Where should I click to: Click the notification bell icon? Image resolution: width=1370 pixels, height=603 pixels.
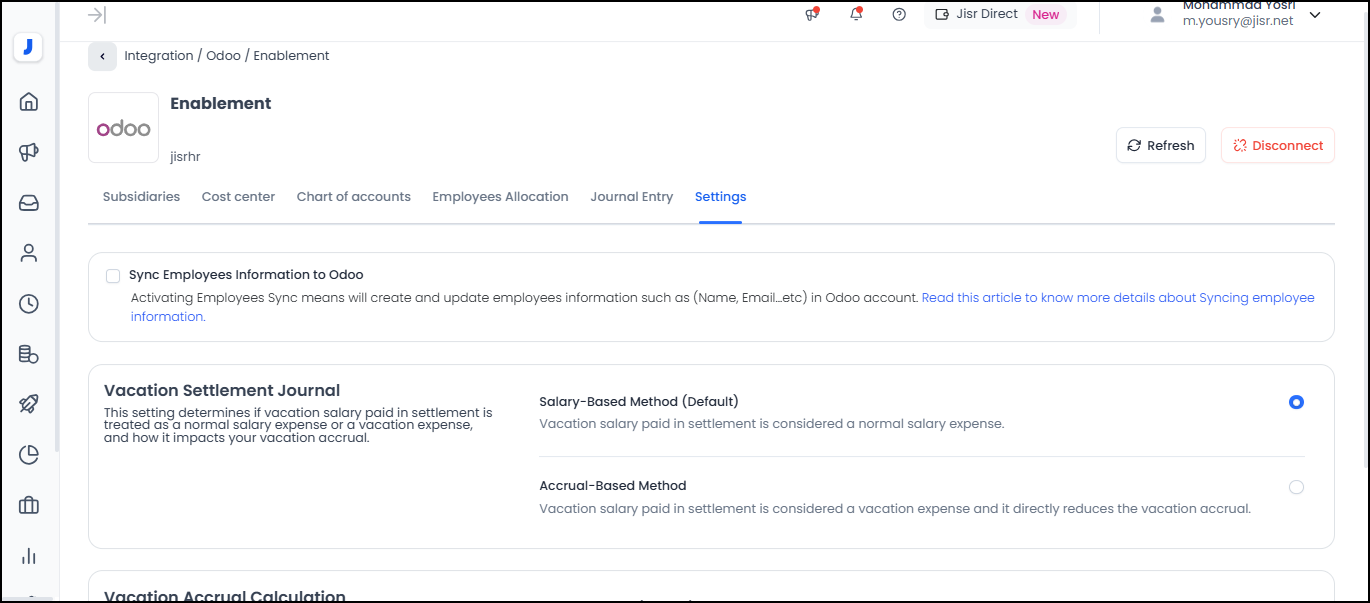tap(856, 15)
